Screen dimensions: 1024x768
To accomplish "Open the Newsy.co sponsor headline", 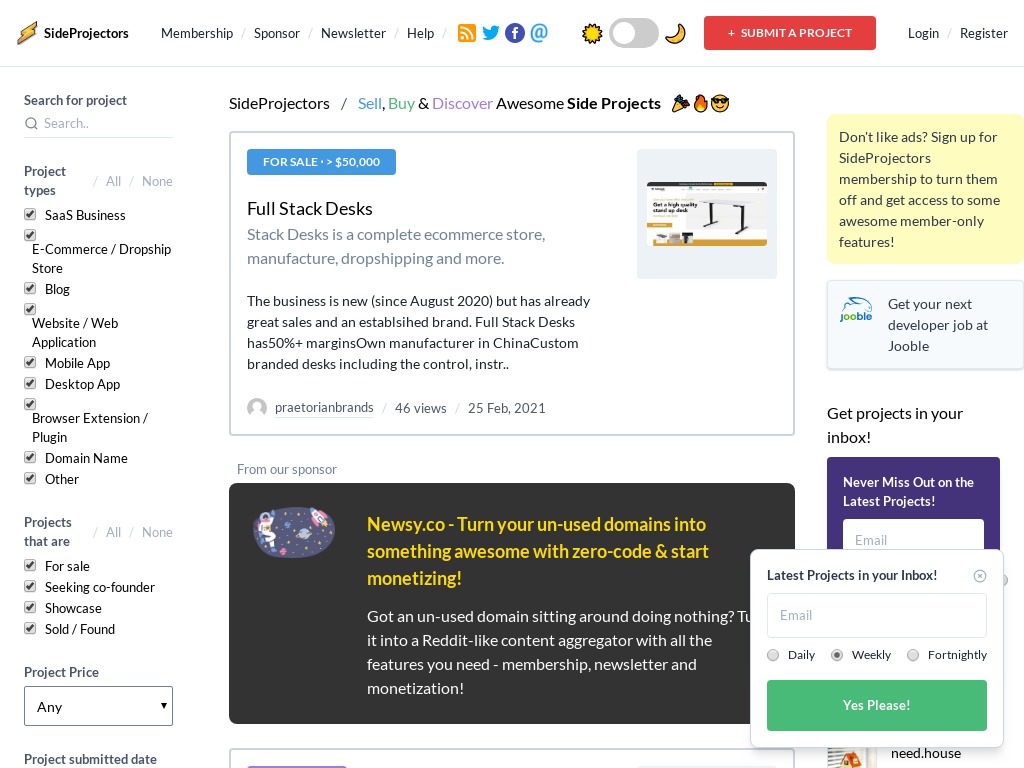I will pos(537,551).
